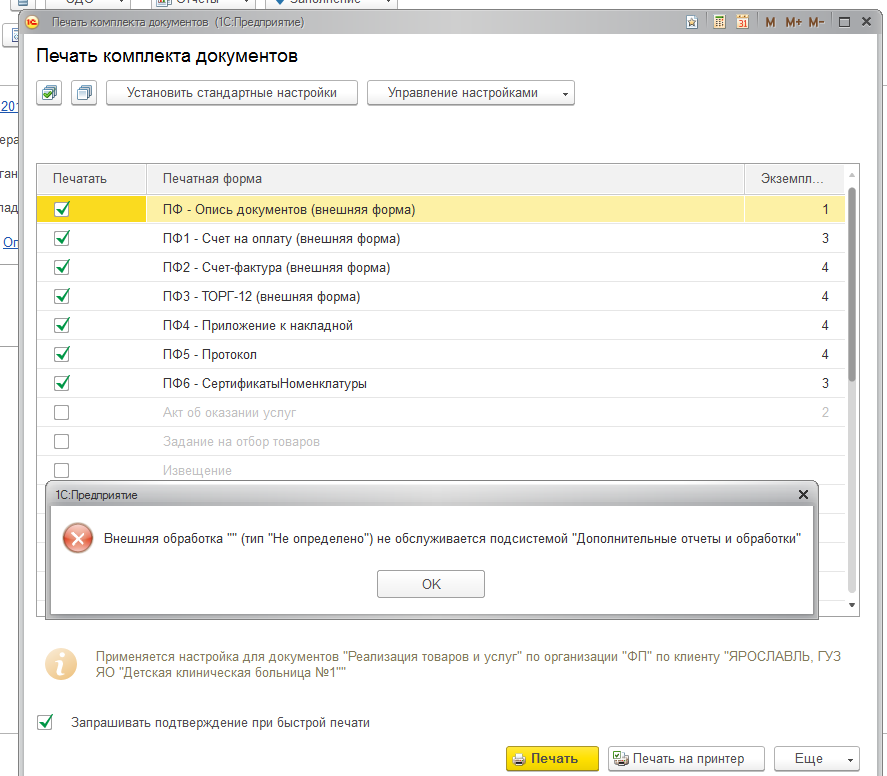Expand Управление настройками dropdown
Image resolution: width=887 pixels, height=776 pixels.
tap(470, 93)
